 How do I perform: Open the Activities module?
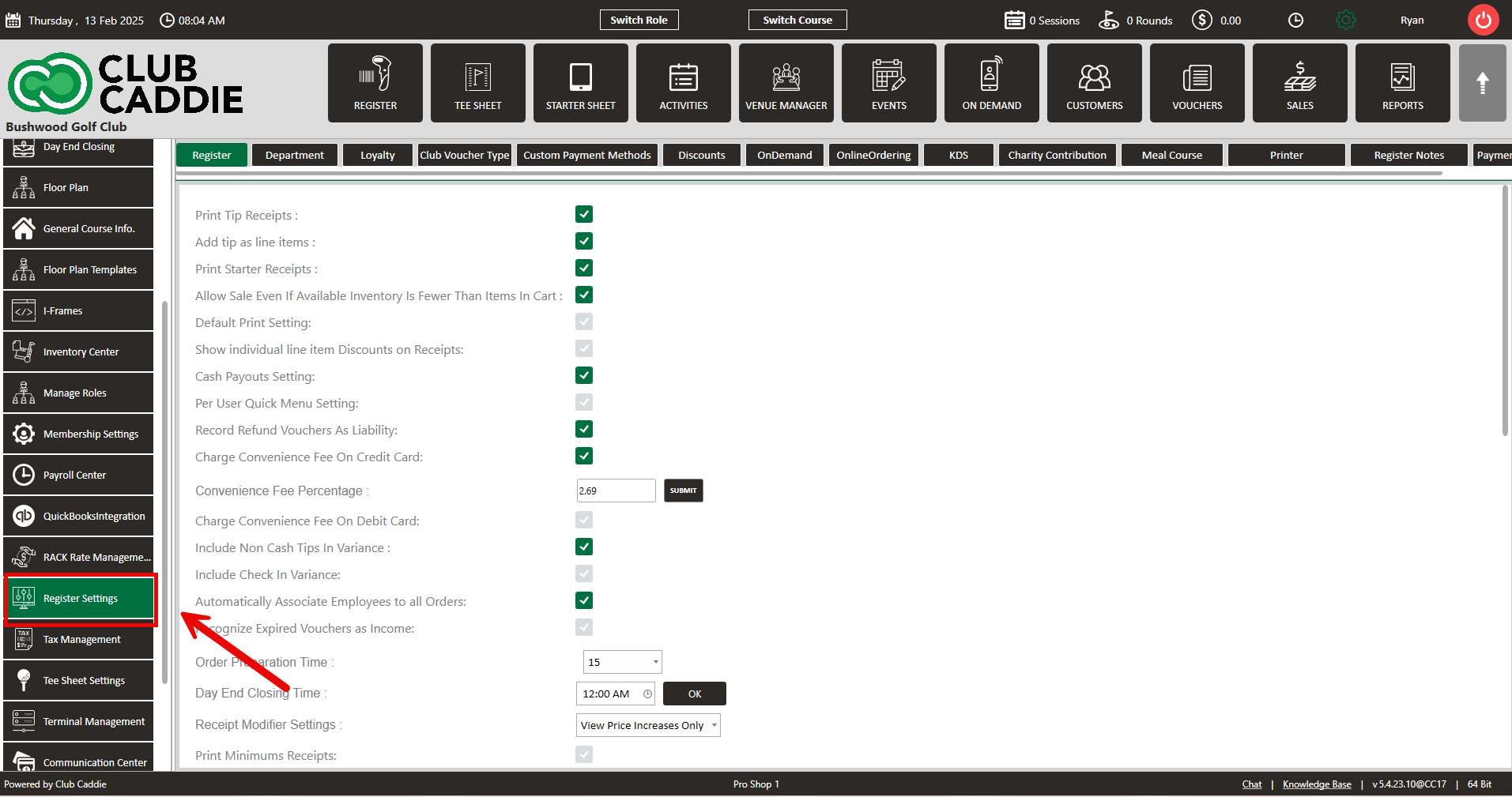pyautogui.click(x=684, y=83)
